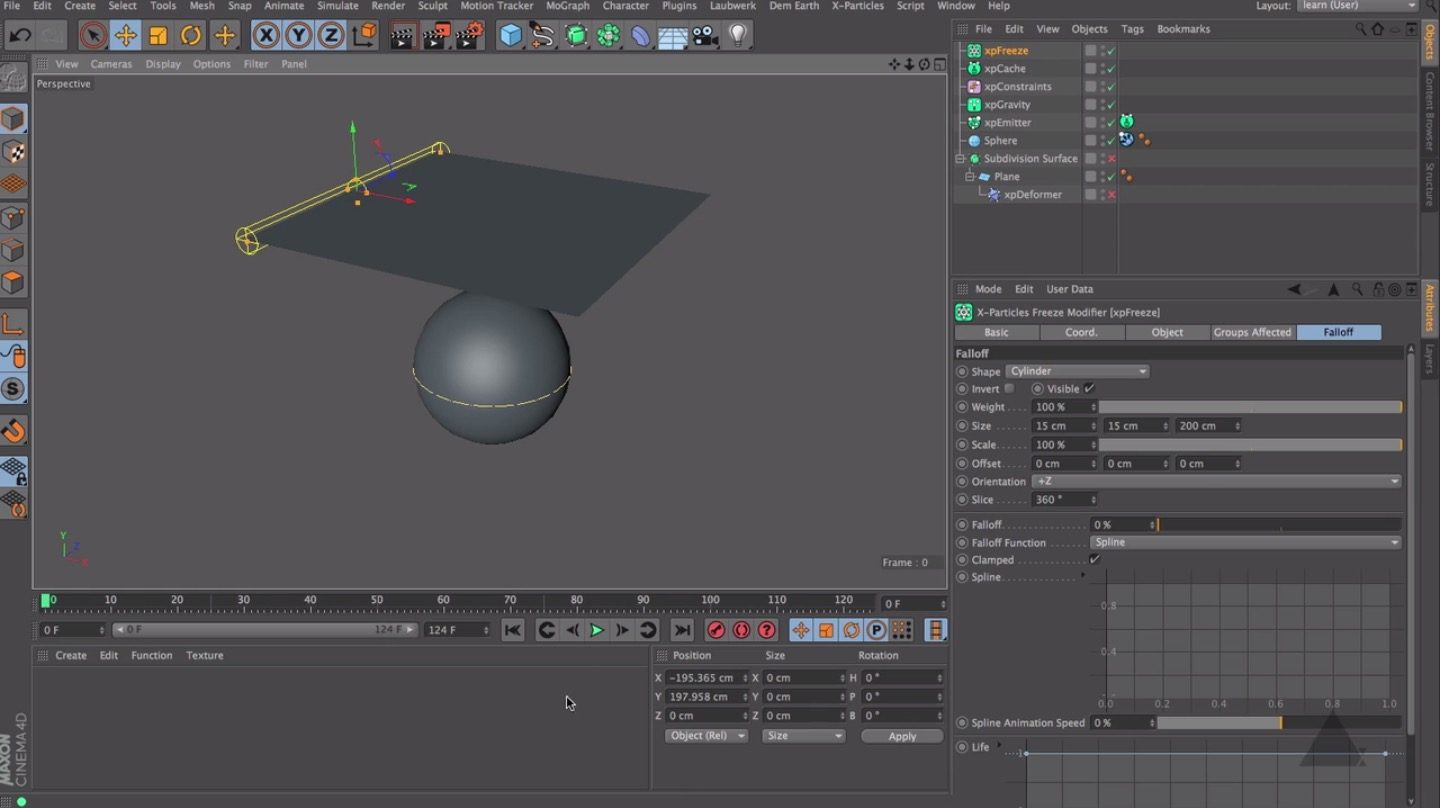Click the Camera object icon
The height and width of the screenshot is (808, 1440).
pyautogui.click(x=705, y=36)
